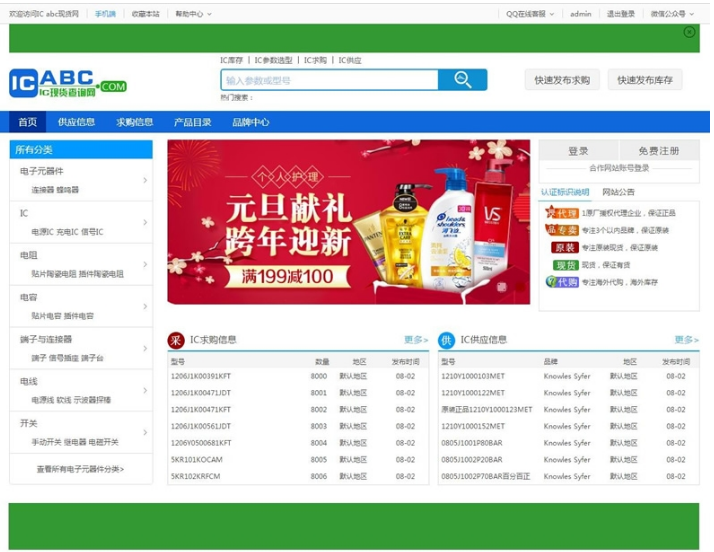
Task: Click the 代购 certification badge
Action: click(x=562, y=282)
